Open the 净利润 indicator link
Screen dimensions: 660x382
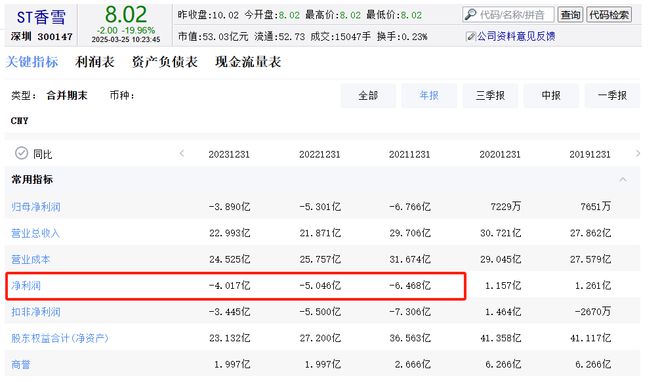[26, 286]
